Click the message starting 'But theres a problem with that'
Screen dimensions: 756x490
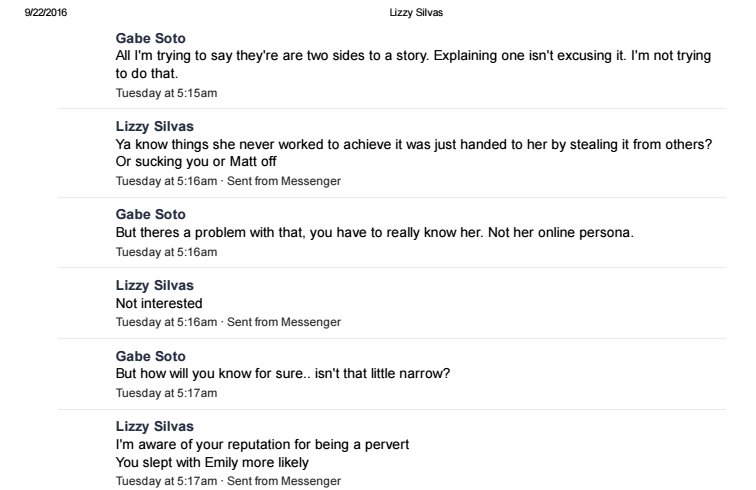point(375,232)
